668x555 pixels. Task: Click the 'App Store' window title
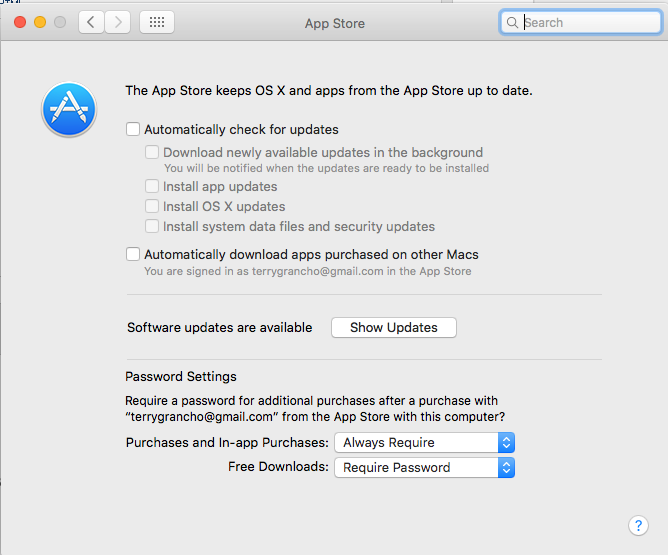click(335, 23)
